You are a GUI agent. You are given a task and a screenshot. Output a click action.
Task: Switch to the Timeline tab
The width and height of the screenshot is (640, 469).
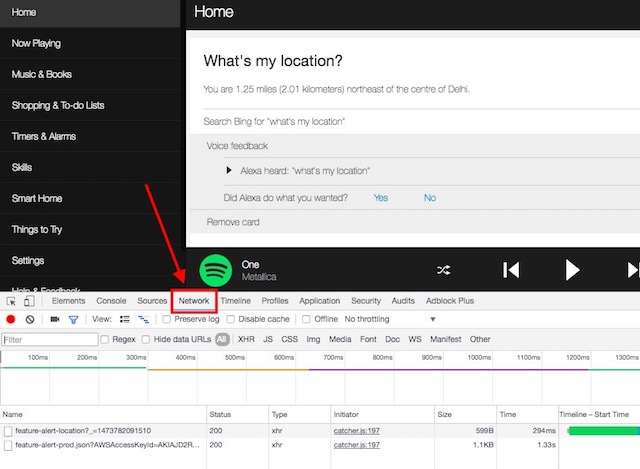236,301
